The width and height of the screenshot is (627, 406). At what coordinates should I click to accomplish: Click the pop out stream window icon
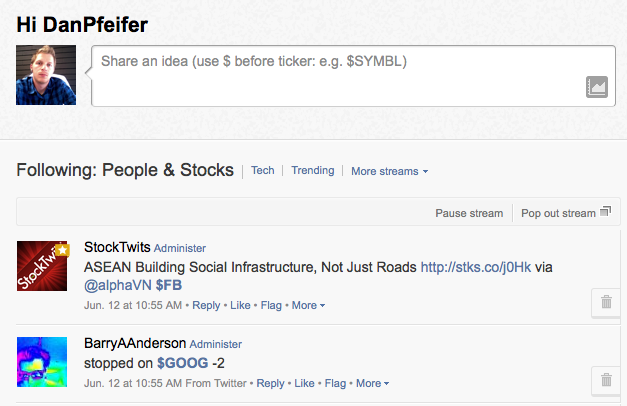tap(606, 211)
